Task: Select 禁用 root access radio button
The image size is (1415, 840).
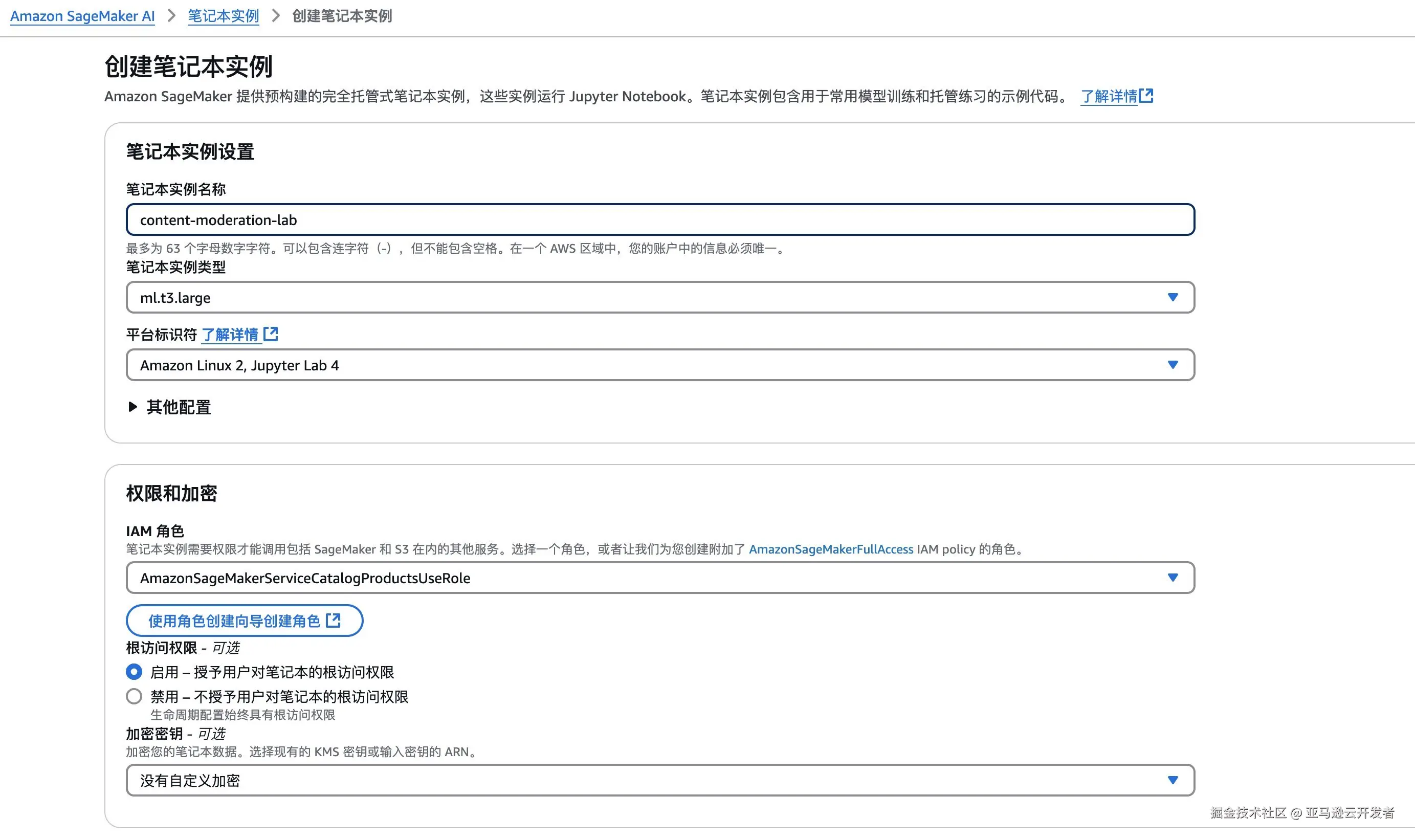Action: (134, 696)
